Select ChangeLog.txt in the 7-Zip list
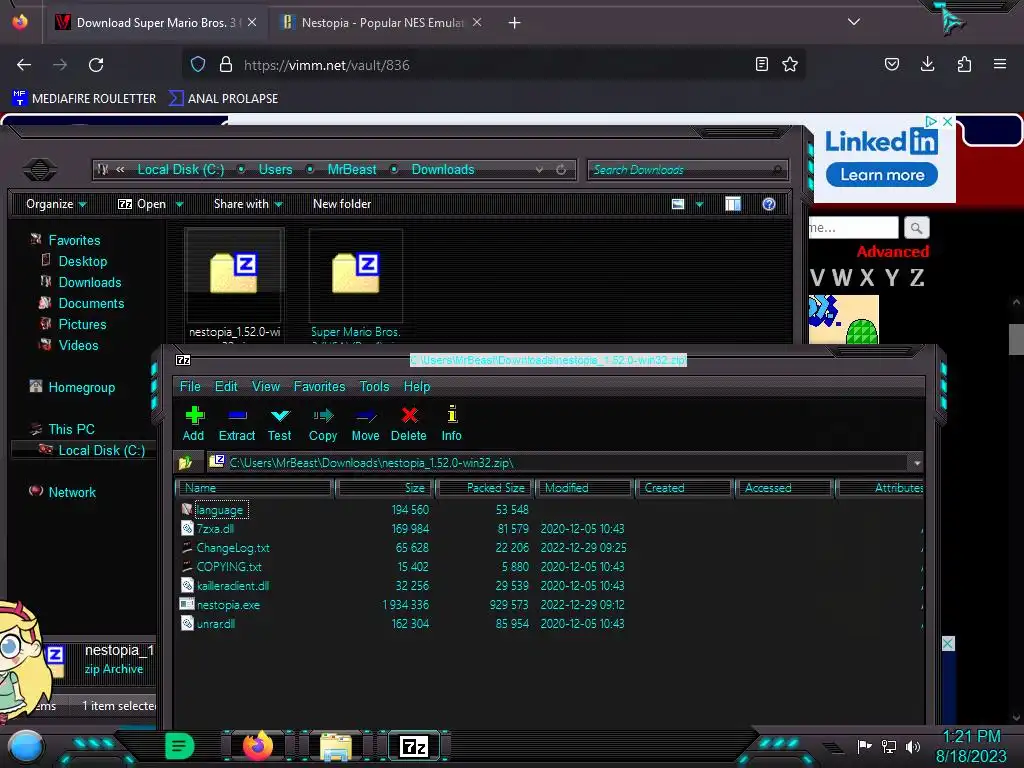 coord(232,548)
